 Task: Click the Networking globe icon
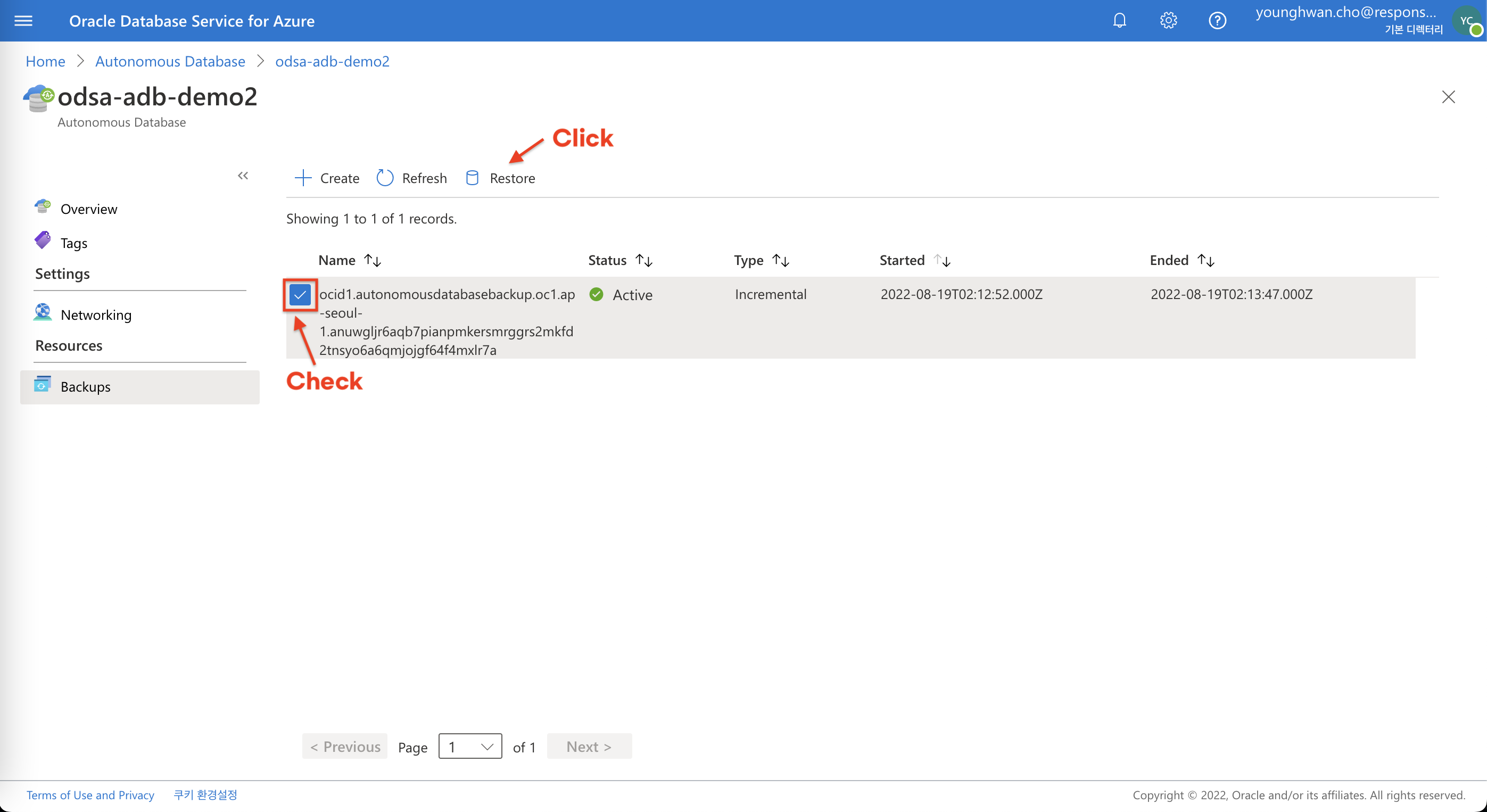[x=42, y=312]
